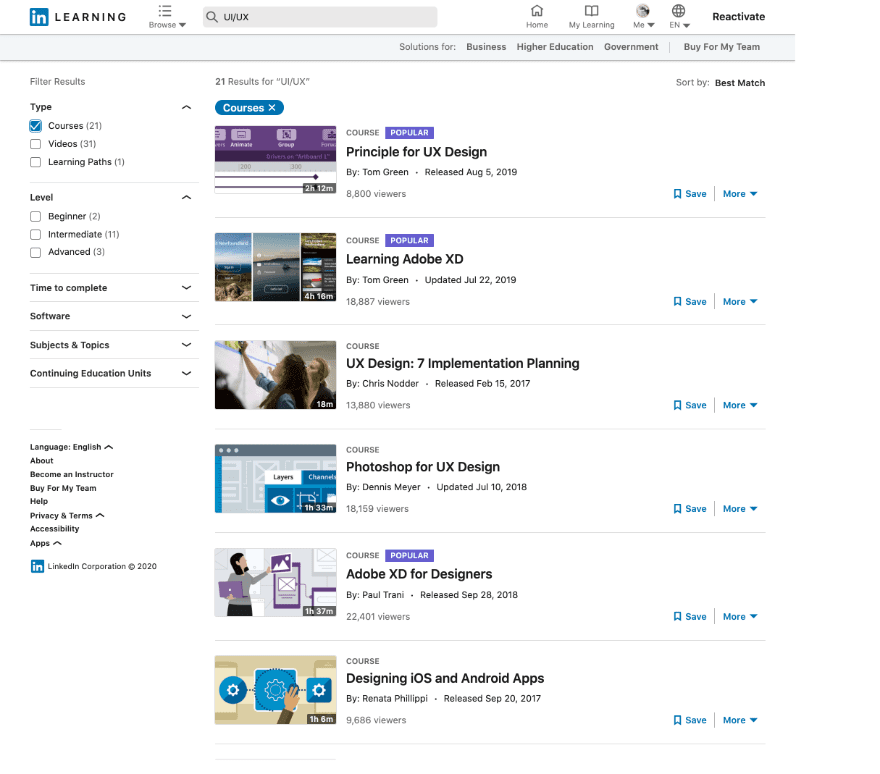The image size is (880, 774).
Task: Click the Reactivate button
Action: 740,16
